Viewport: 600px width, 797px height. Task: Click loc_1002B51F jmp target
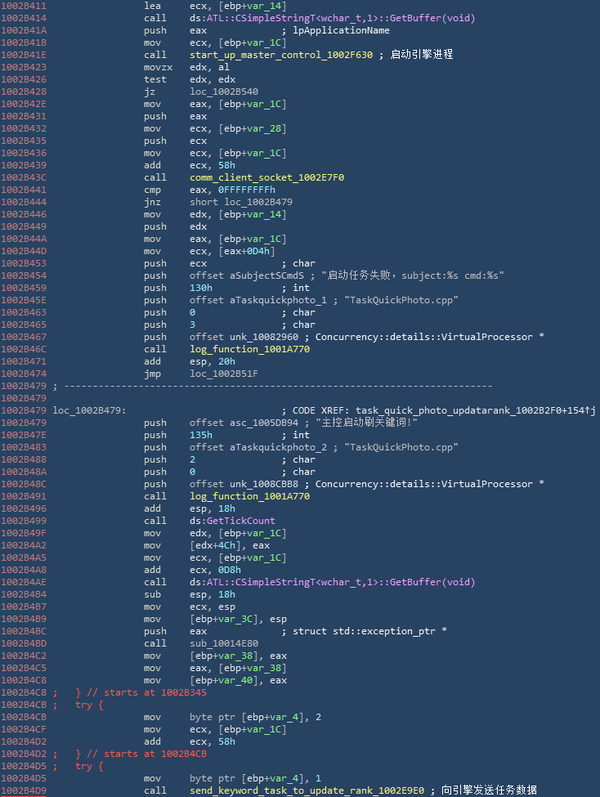[224, 374]
